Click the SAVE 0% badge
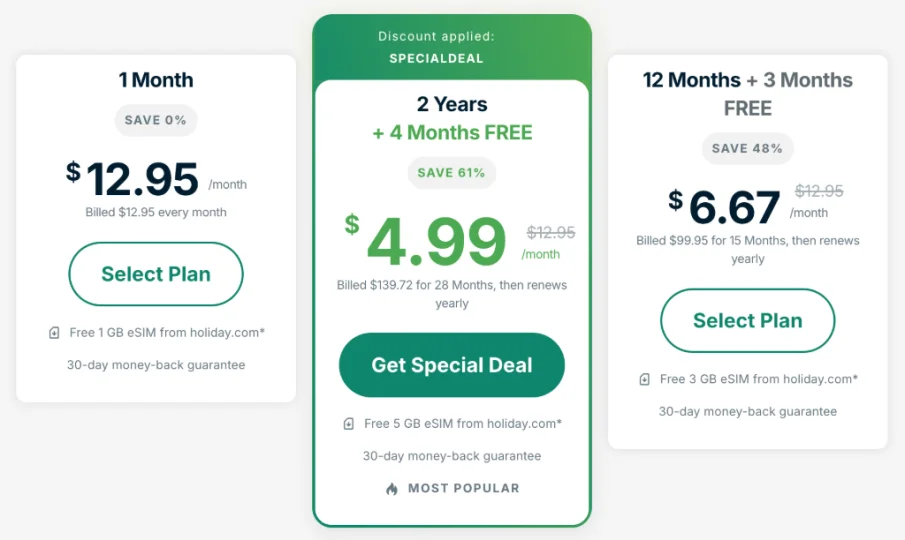905x540 pixels. (156, 120)
